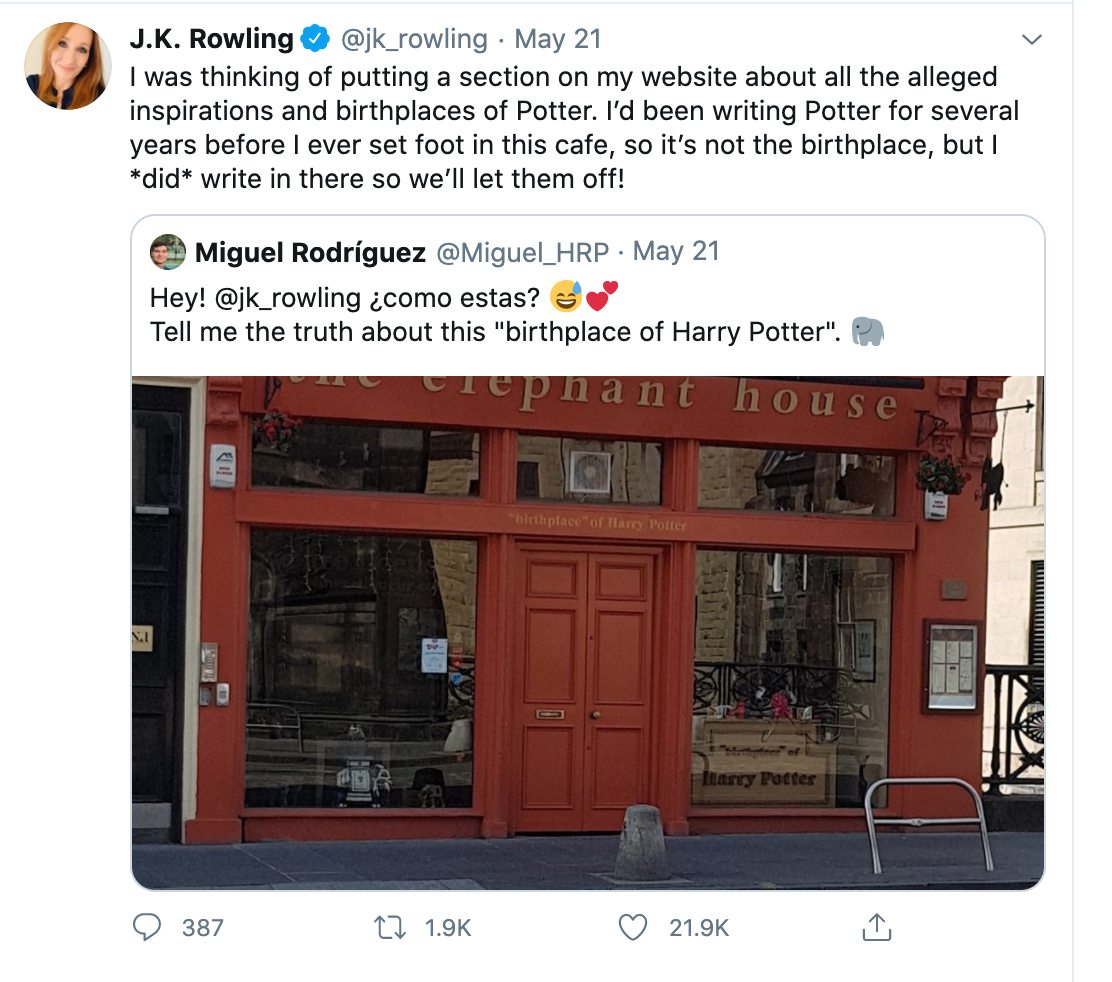Image resolution: width=1112 pixels, height=982 pixels.
Task: Click J.K. Rowling's verified blue badge
Action: 315,38
